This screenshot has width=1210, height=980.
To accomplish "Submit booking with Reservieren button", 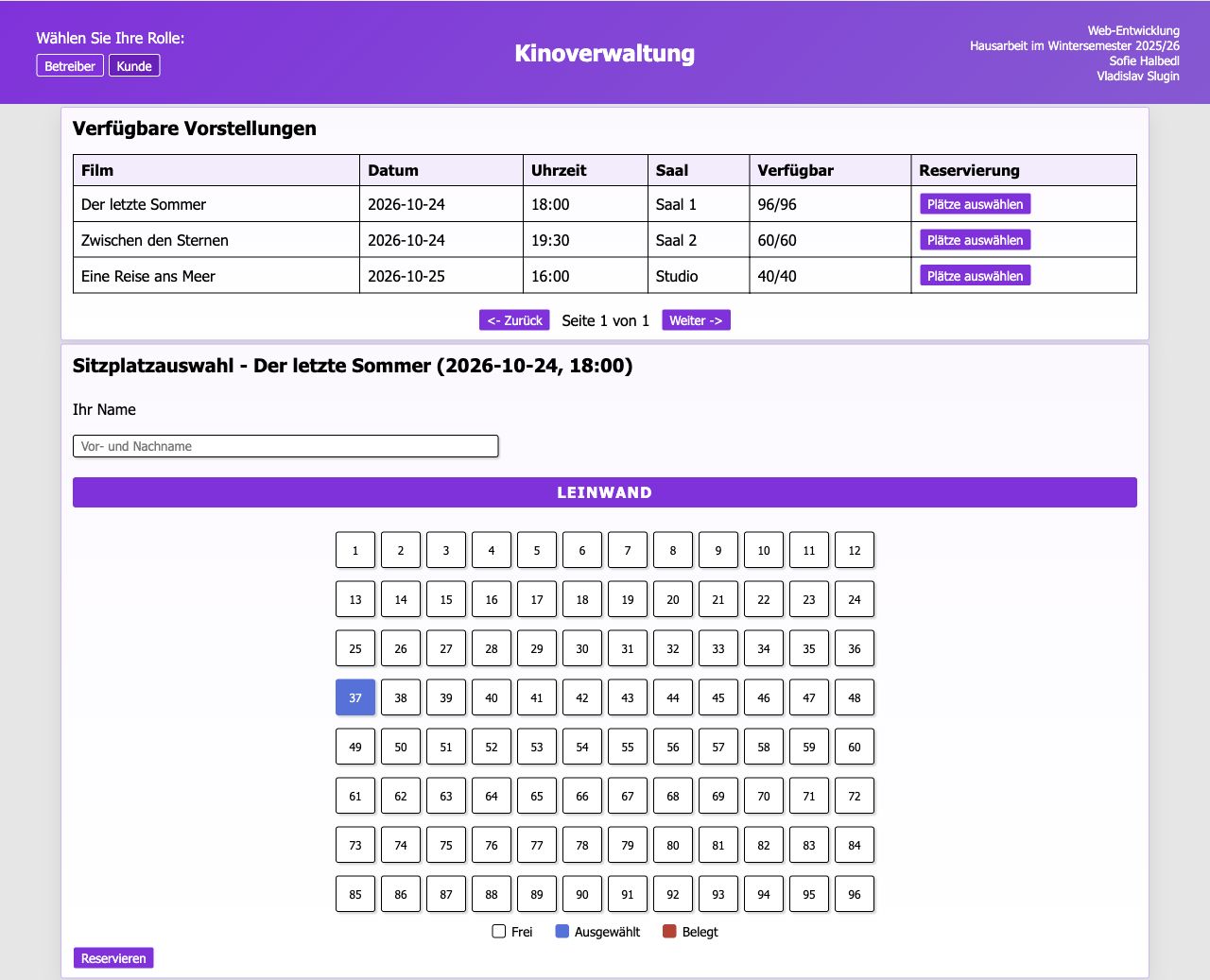I will [113, 958].
